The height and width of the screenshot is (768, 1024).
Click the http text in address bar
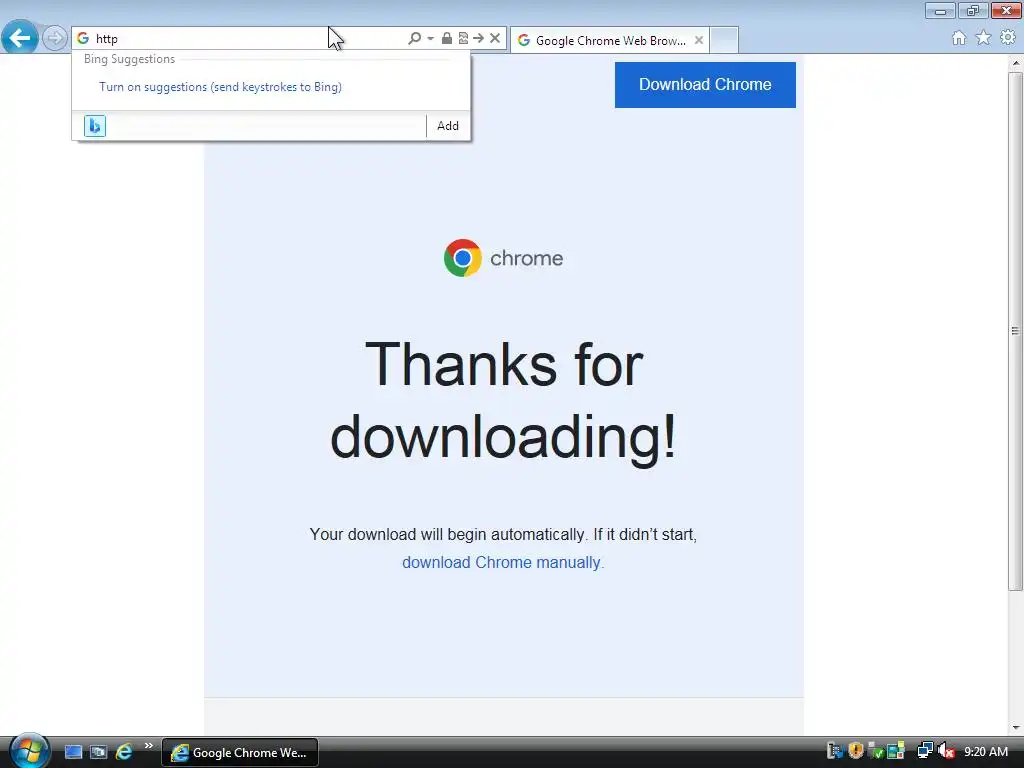[x=106, y=39]
